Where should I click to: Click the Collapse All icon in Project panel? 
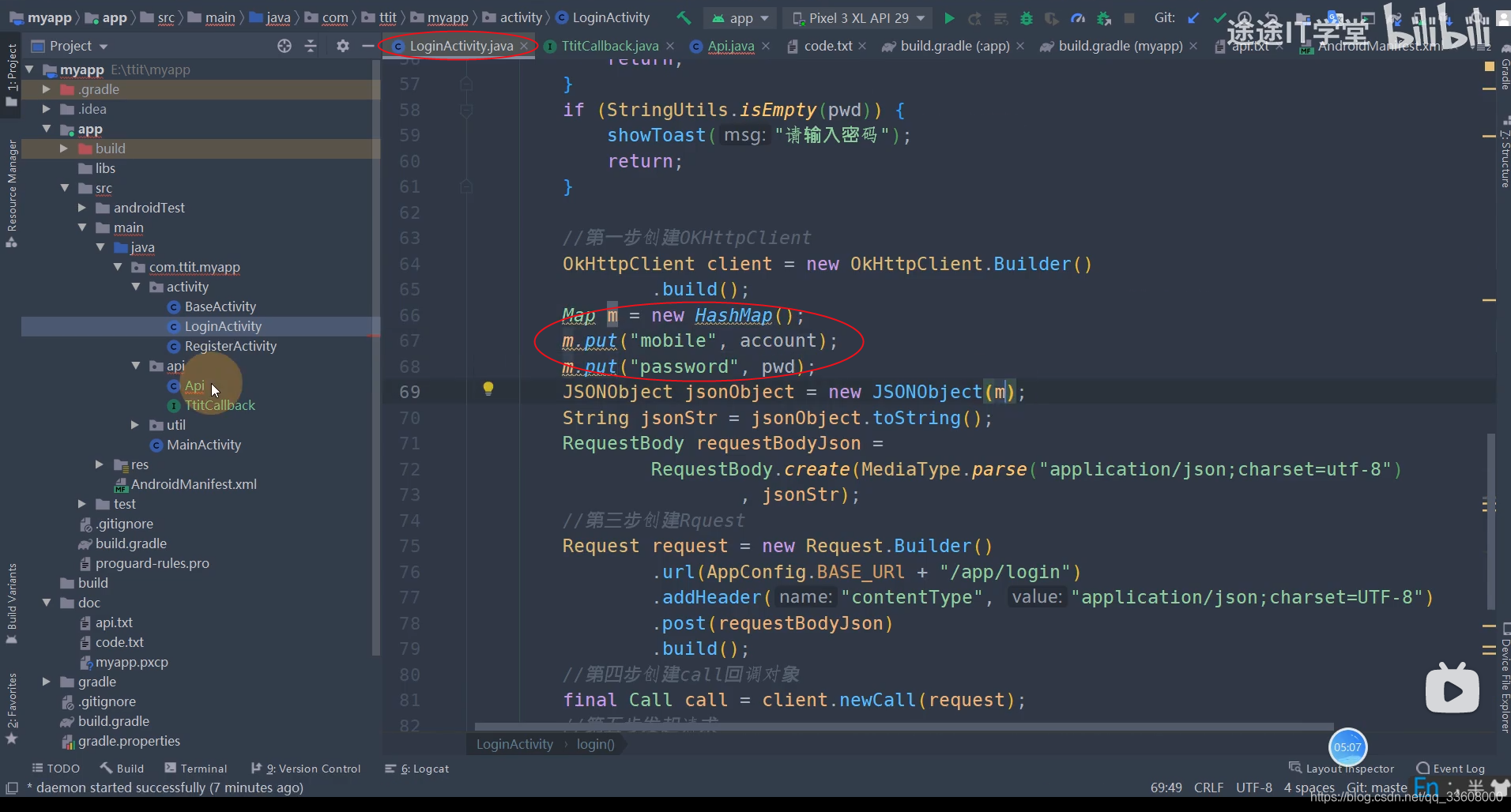click(x=311, y=46)
